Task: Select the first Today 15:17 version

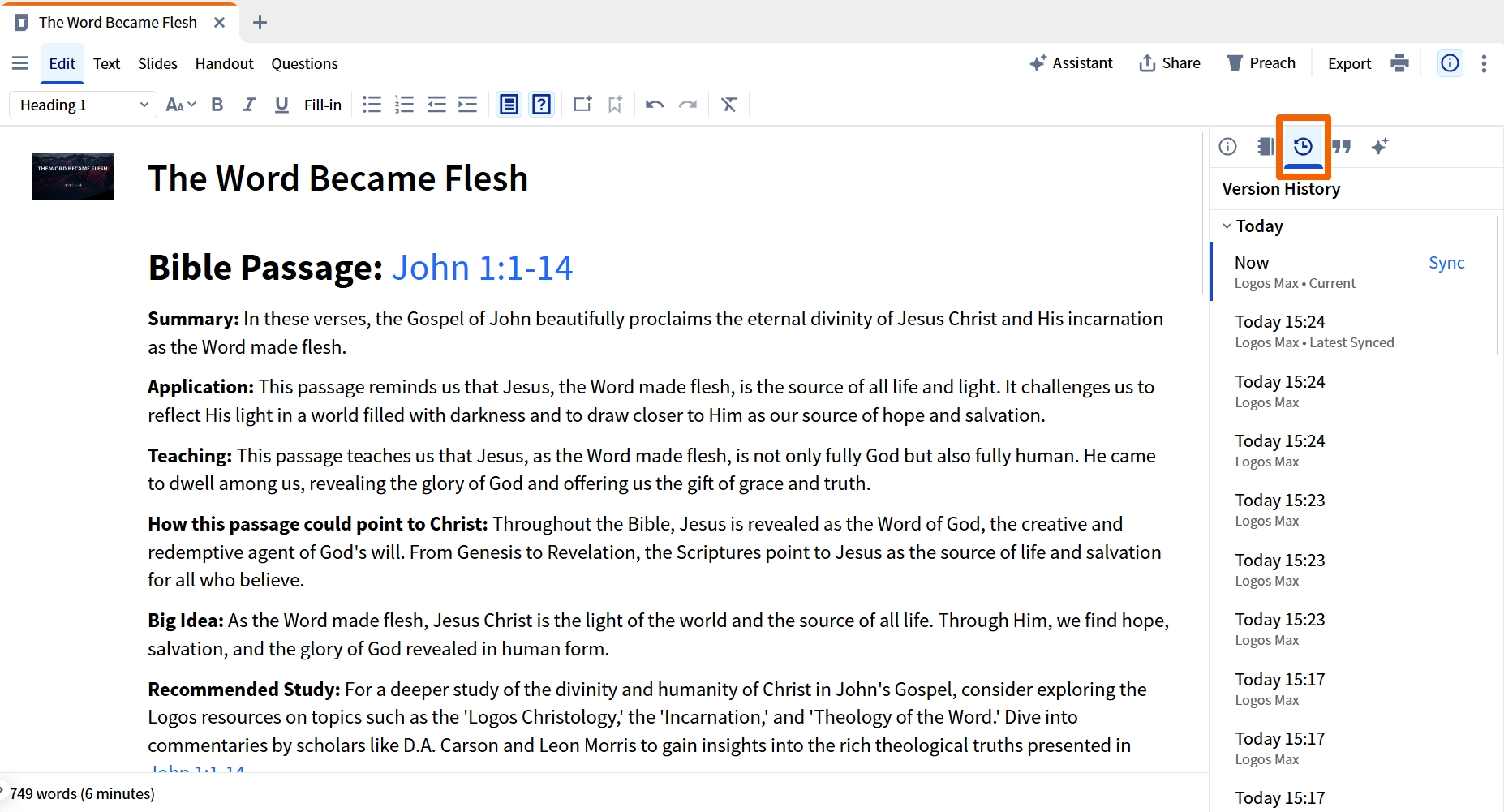Action: 1352,689
